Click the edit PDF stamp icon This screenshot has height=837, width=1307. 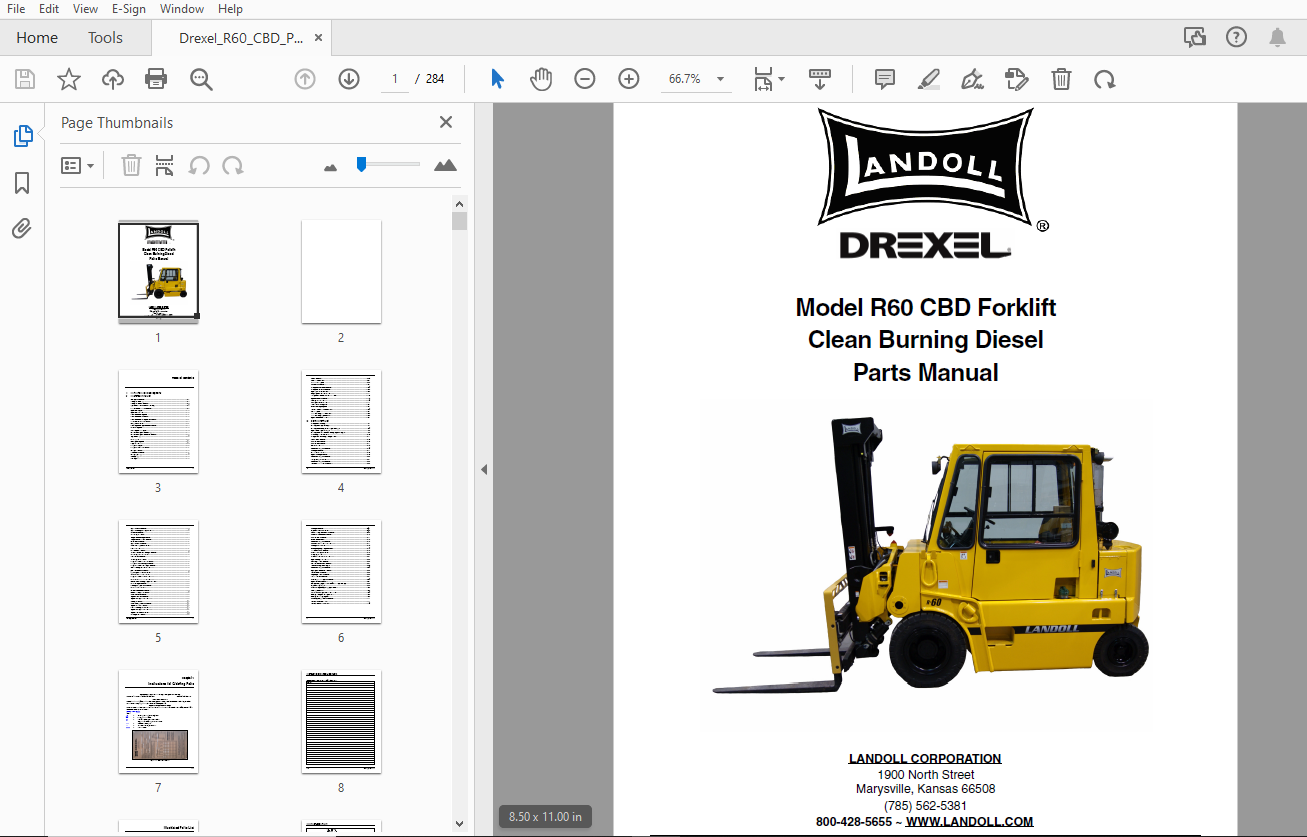pos(1017,79)
